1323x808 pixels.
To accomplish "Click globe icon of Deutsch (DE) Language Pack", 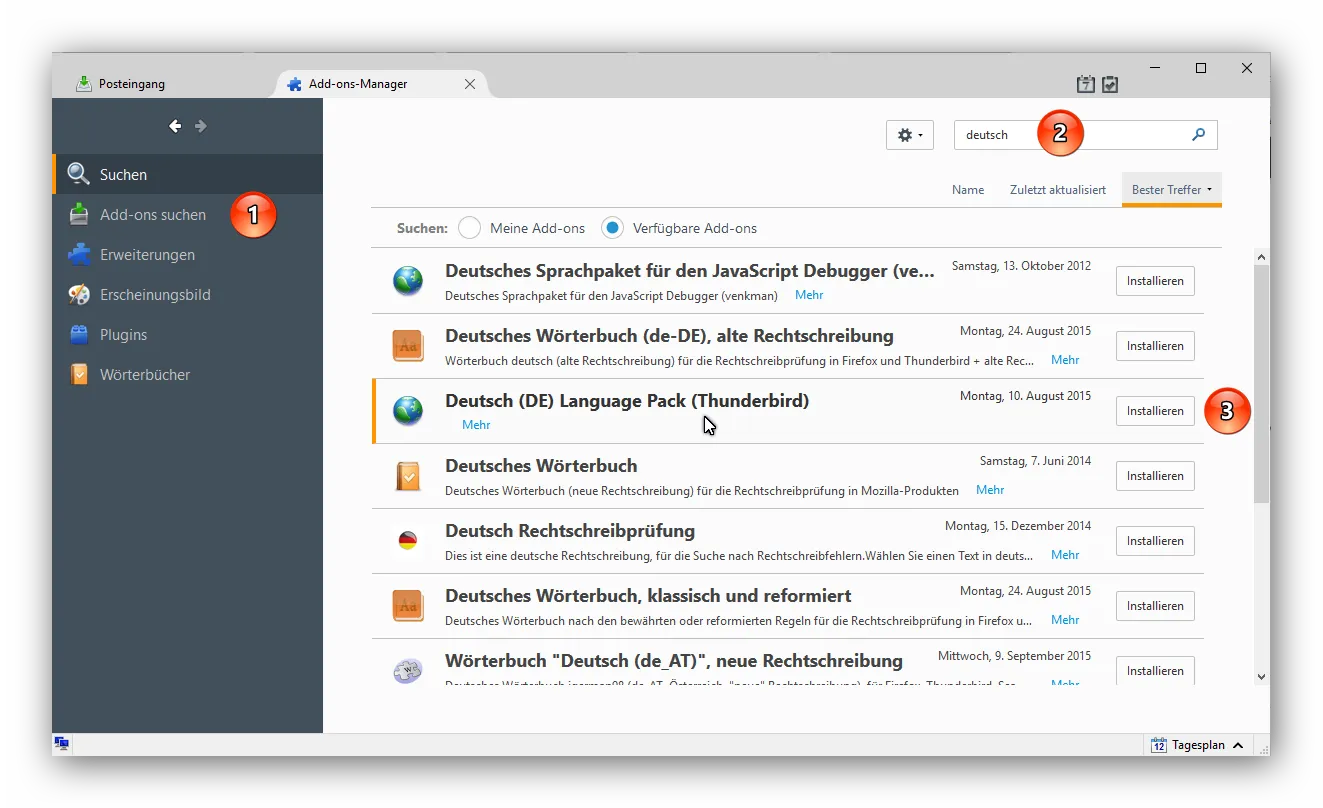I will [x=407, y=411].
